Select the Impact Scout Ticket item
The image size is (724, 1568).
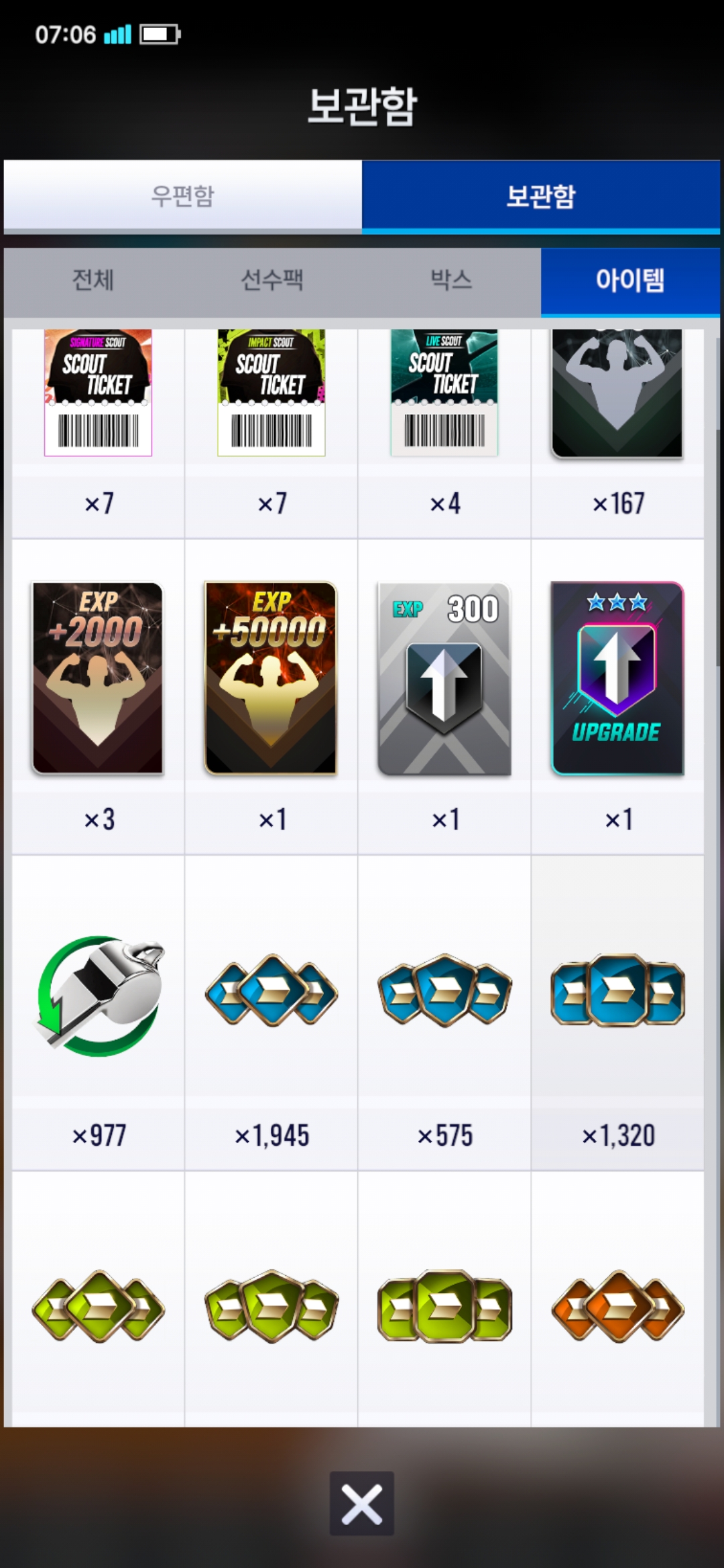(271, 393)
